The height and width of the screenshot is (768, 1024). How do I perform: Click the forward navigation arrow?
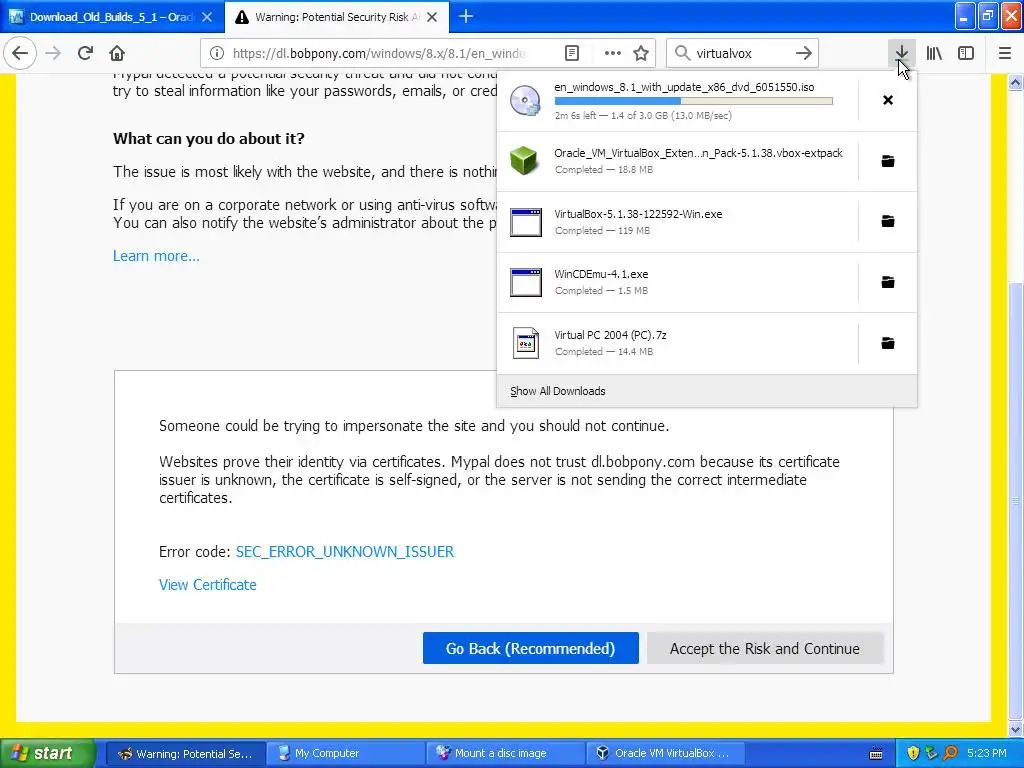click(x=54, y=53)
